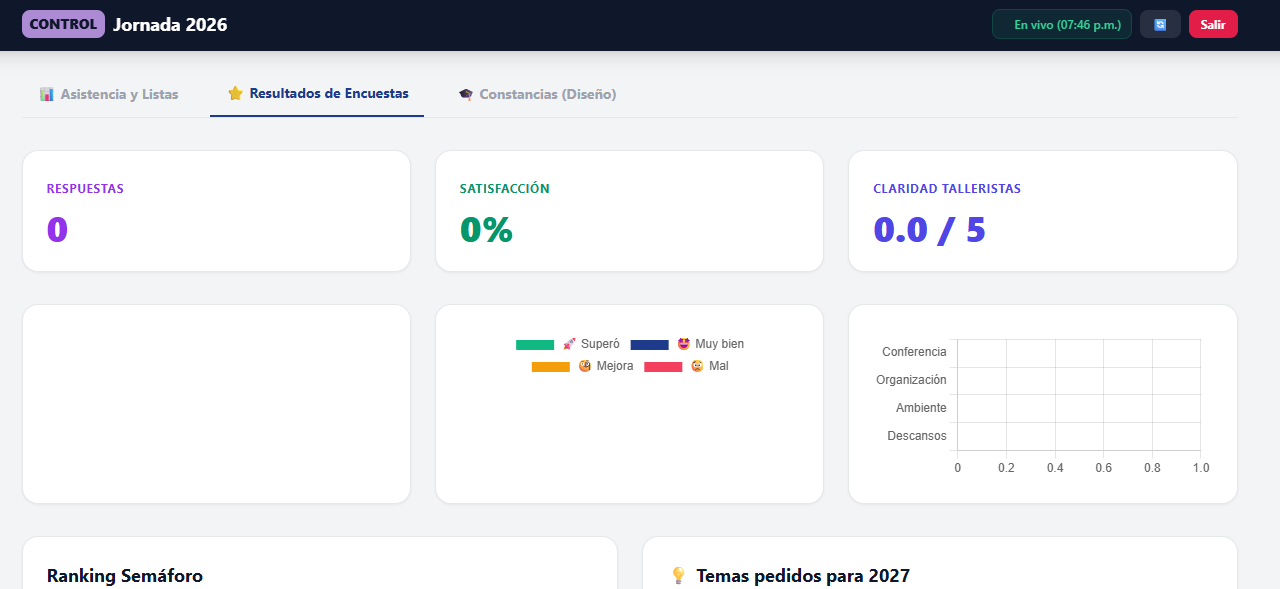1280x589 pixels.
Task: Click the Muy bien legend label
Action: click(x=720, y=344)
